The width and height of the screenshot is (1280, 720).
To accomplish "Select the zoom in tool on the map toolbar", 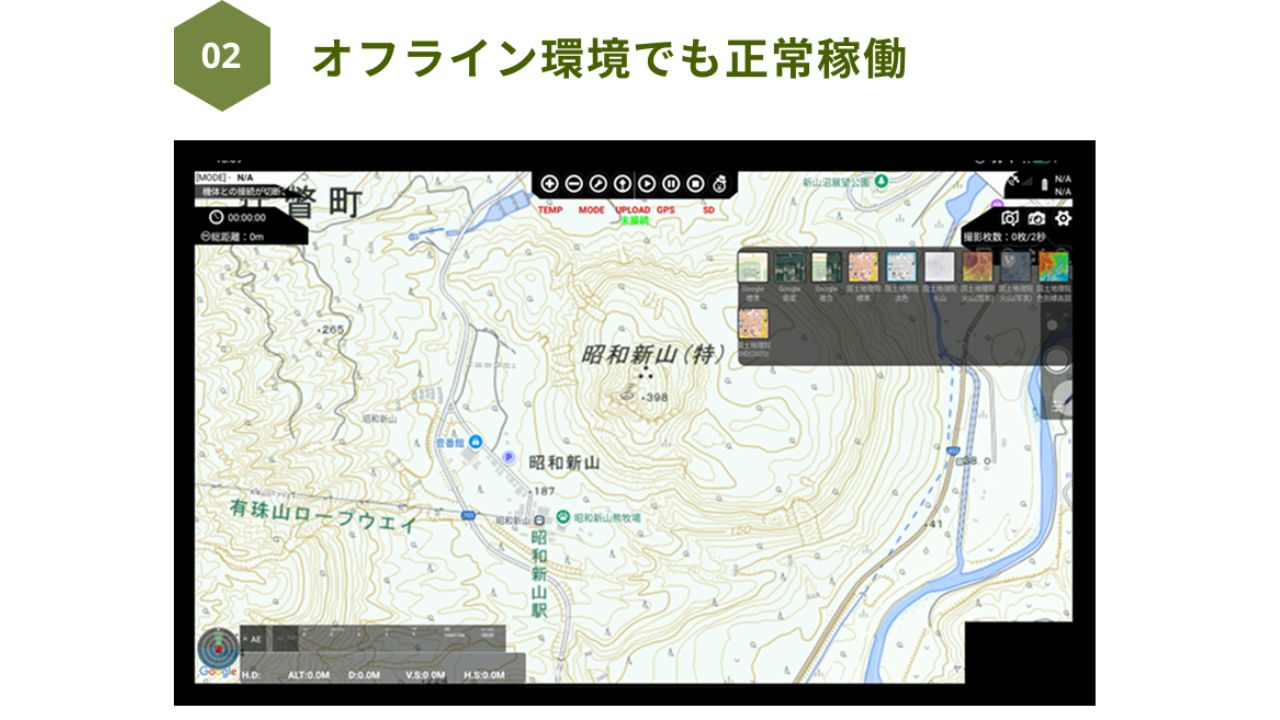I will (x=550, y=185).
